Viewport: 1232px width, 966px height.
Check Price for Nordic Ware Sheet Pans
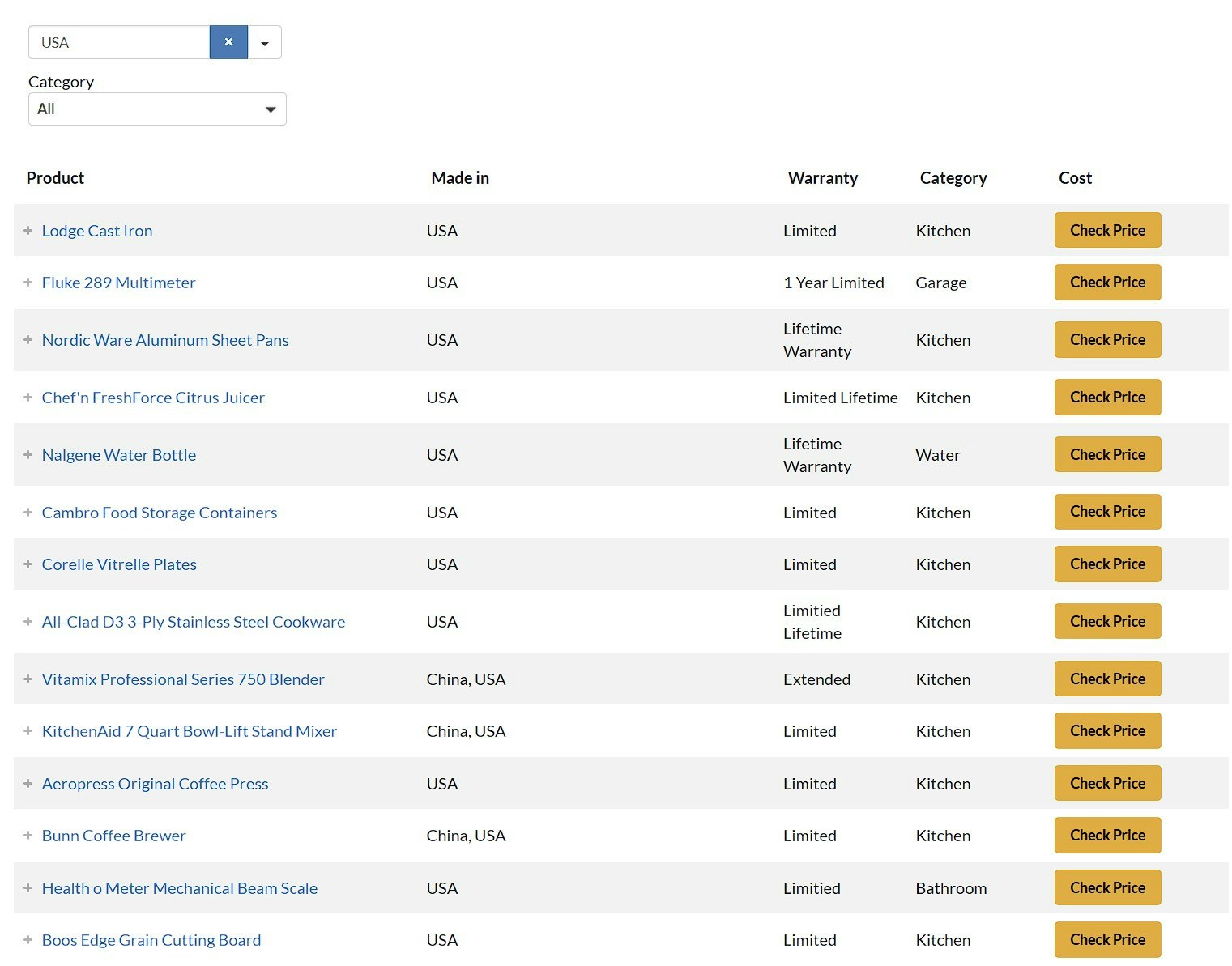pyautogui.click(x=1107, y=339)
